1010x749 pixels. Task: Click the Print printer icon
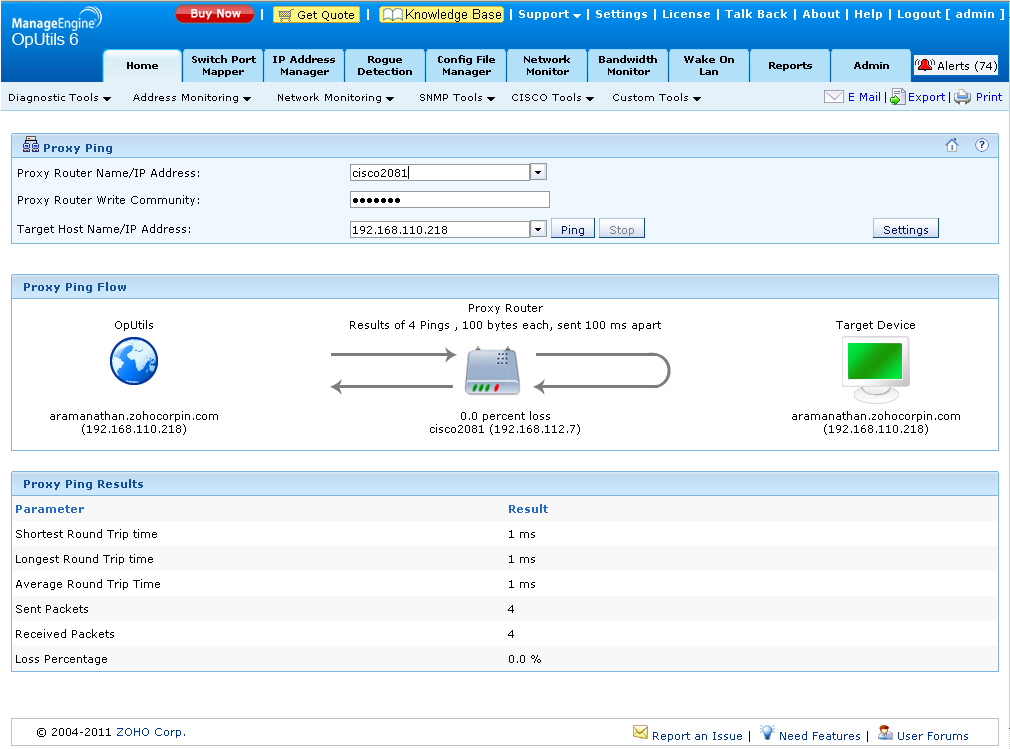pos(962,97)
